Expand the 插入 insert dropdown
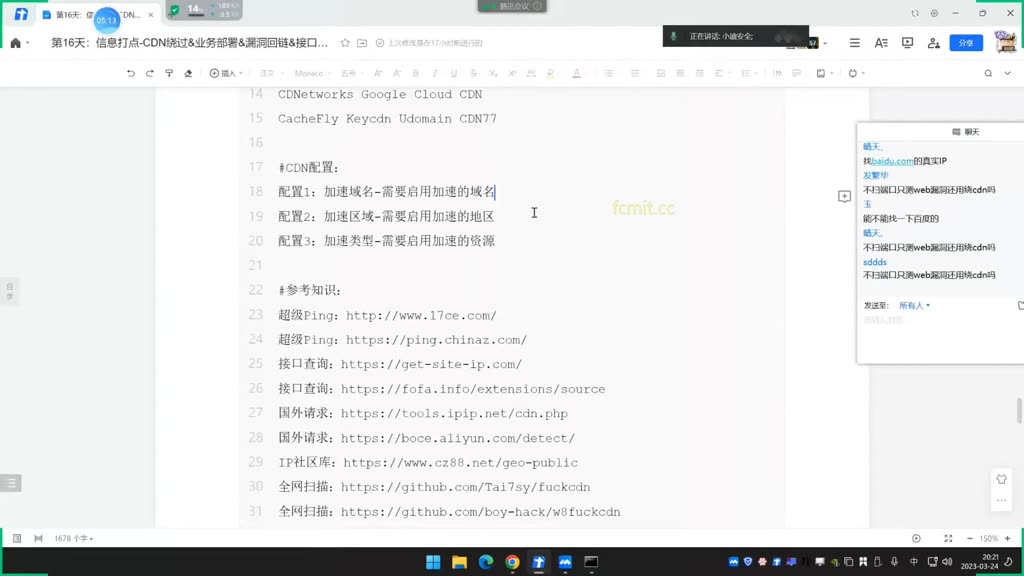Viewport: 1024px width, 576px height. click(x=226, y=73)
